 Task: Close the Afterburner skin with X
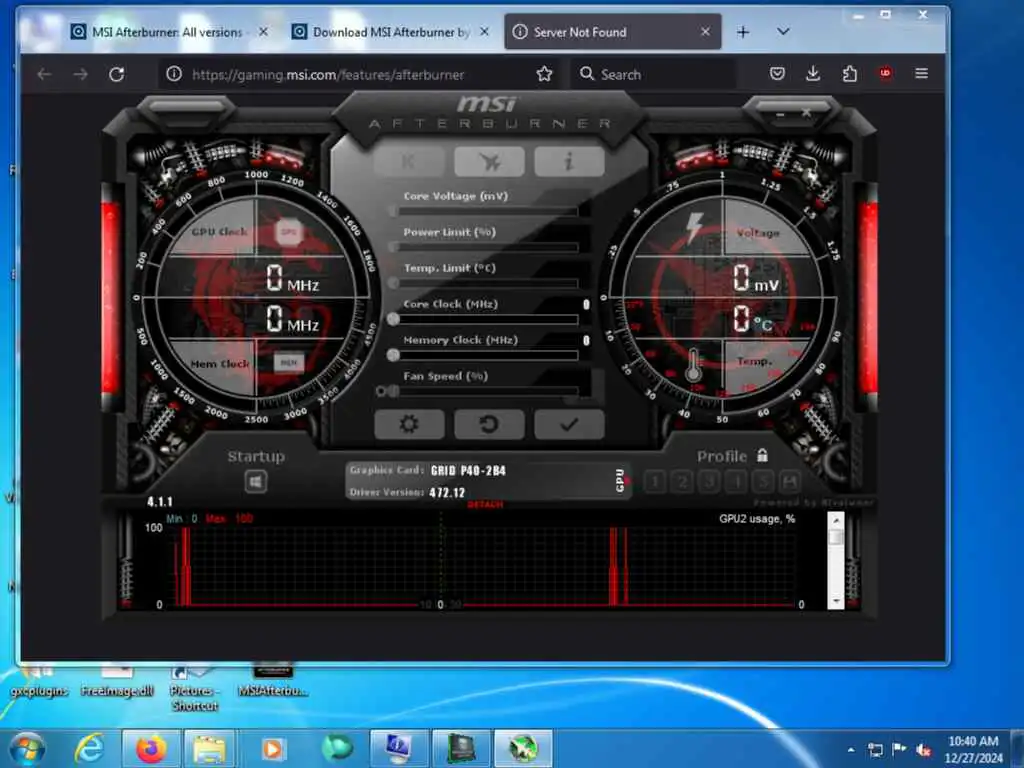[x=807, y=113]
